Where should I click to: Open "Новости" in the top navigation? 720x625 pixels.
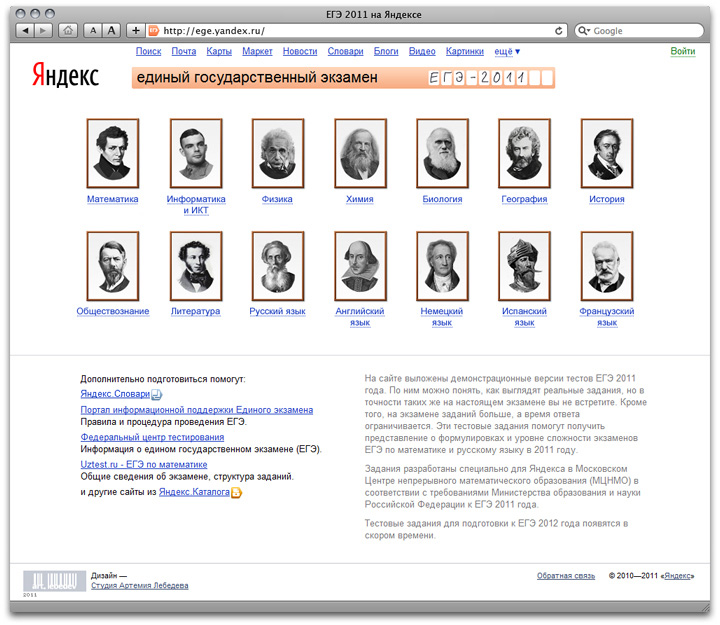[x=300, y=51]
